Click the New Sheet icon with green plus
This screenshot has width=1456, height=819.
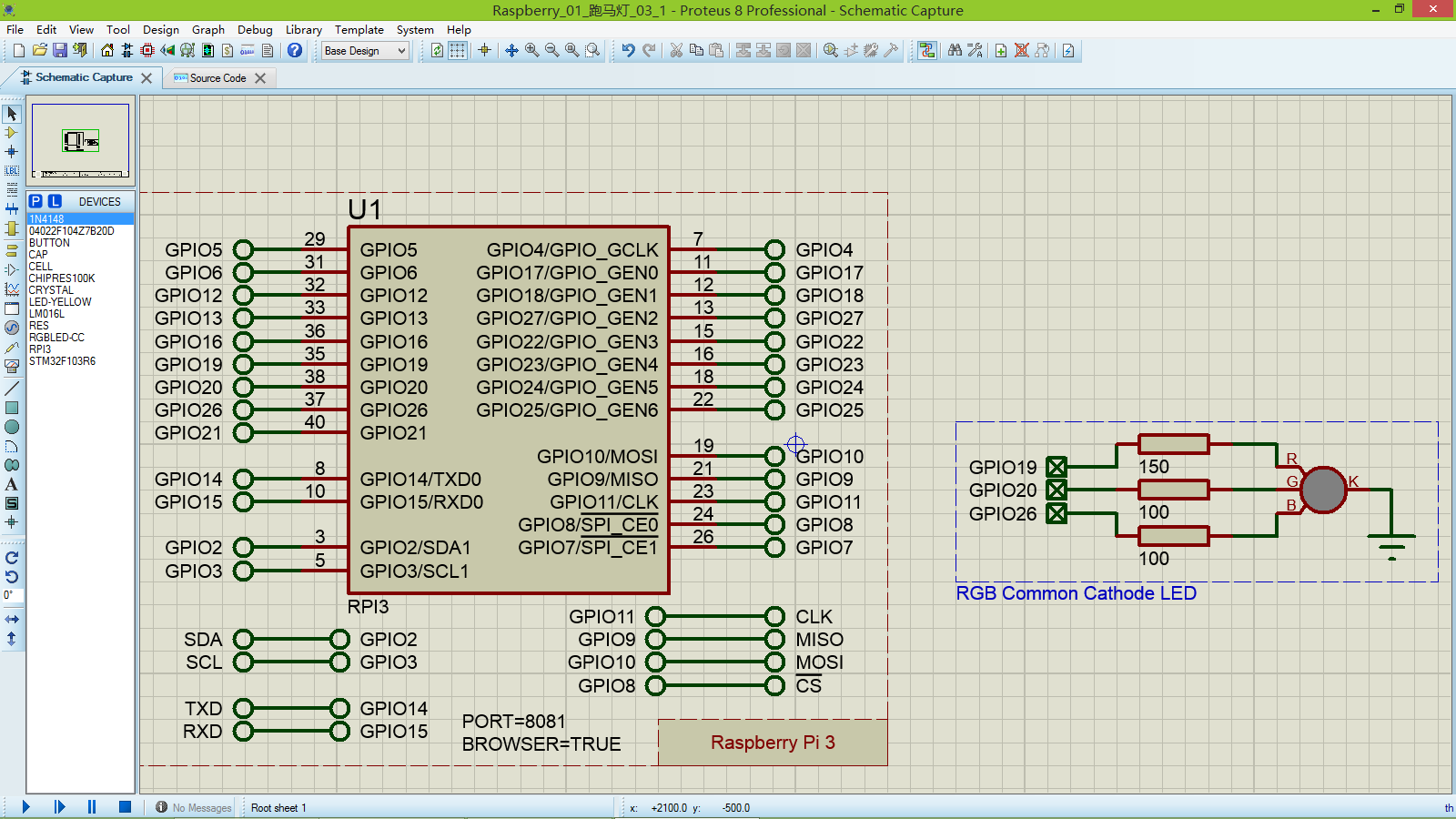click(1001, 50)
